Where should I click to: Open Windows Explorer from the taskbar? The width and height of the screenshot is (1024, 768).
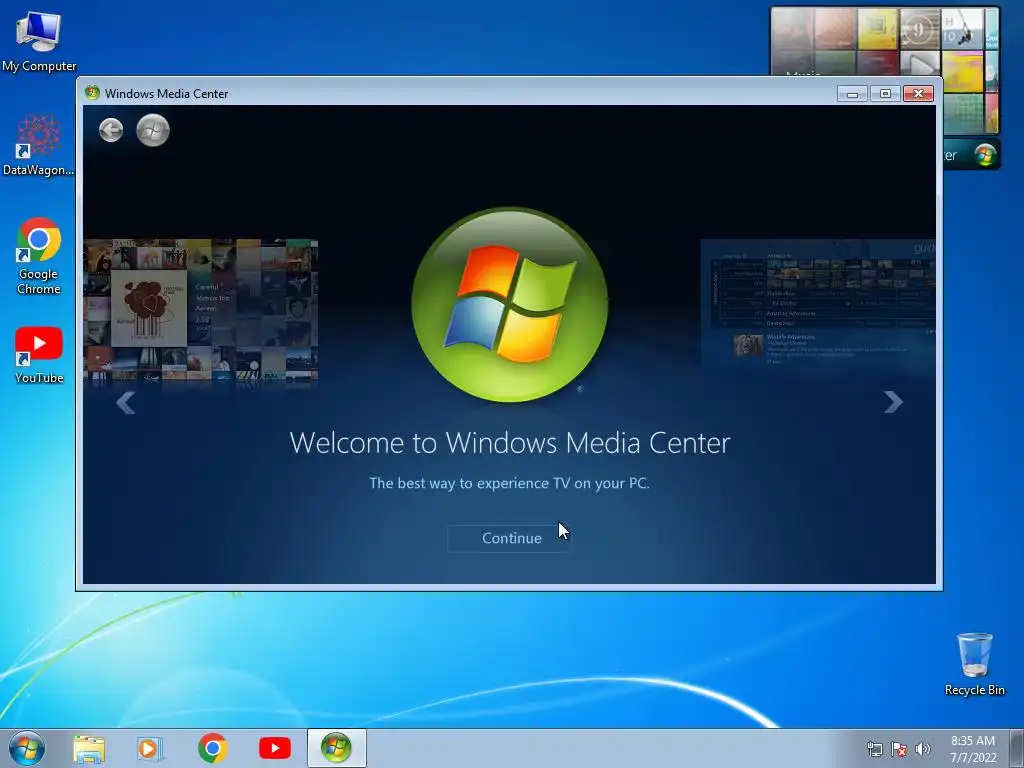[89, 749]
